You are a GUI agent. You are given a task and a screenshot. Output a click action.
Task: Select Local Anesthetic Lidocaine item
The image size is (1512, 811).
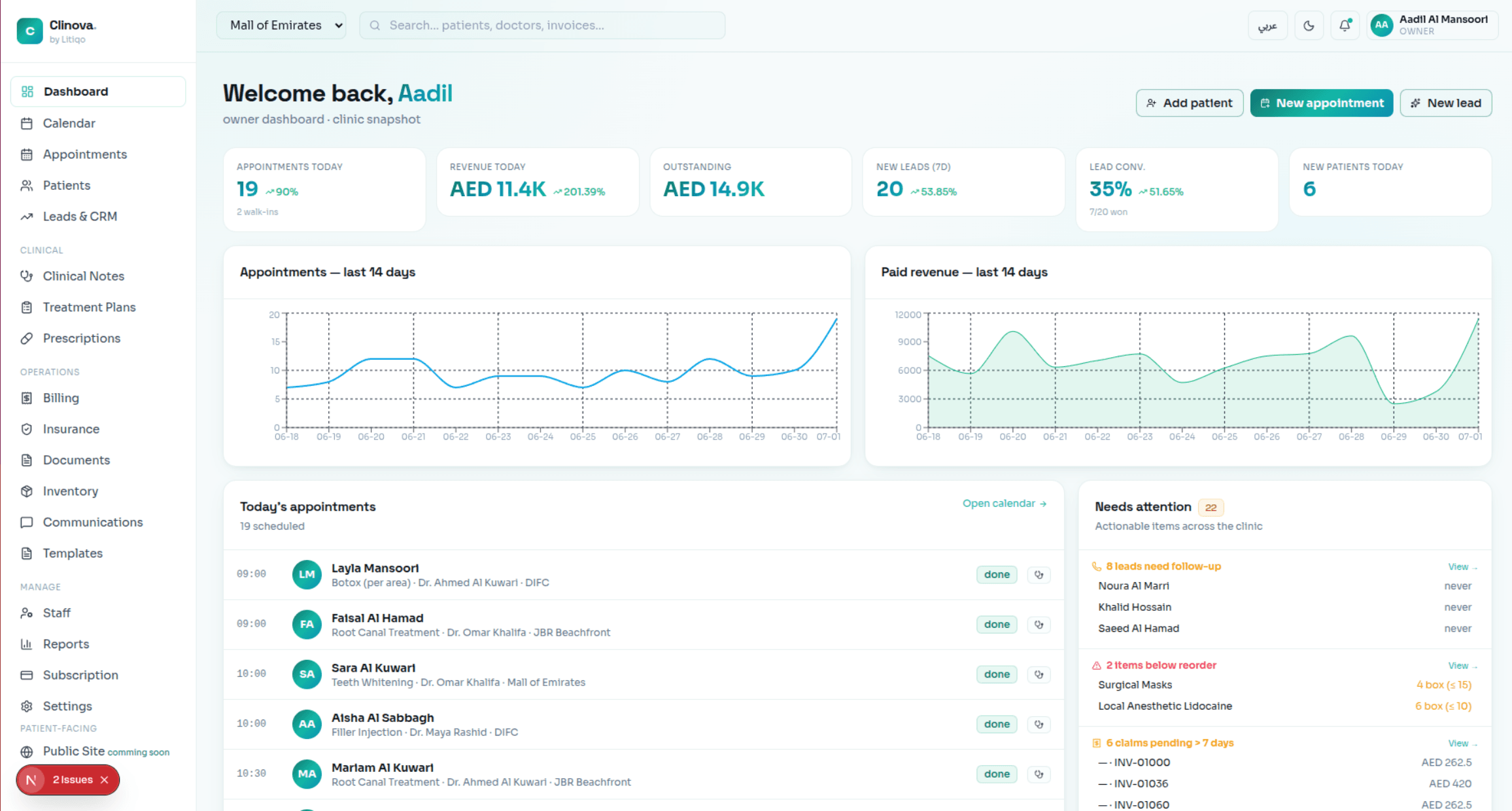[1284, 706]
